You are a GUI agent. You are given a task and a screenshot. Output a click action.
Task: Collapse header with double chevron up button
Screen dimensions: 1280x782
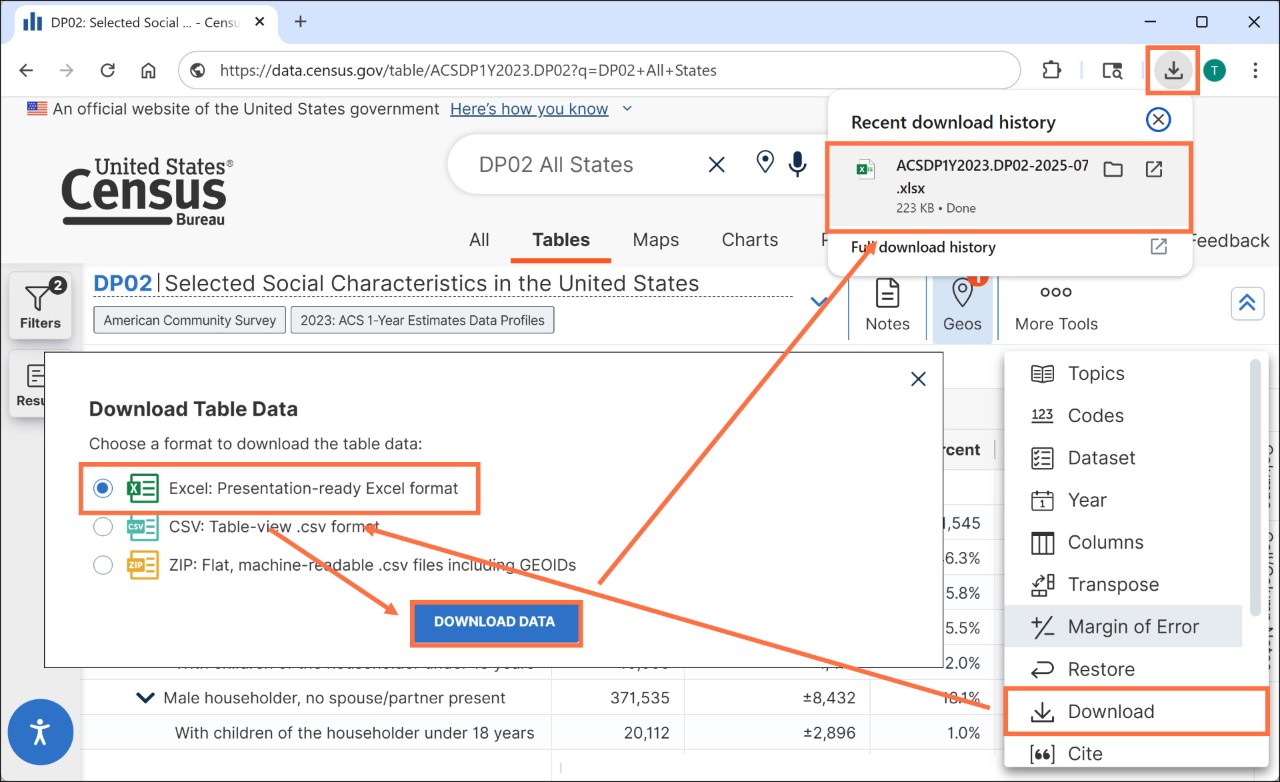(1247, 303)
